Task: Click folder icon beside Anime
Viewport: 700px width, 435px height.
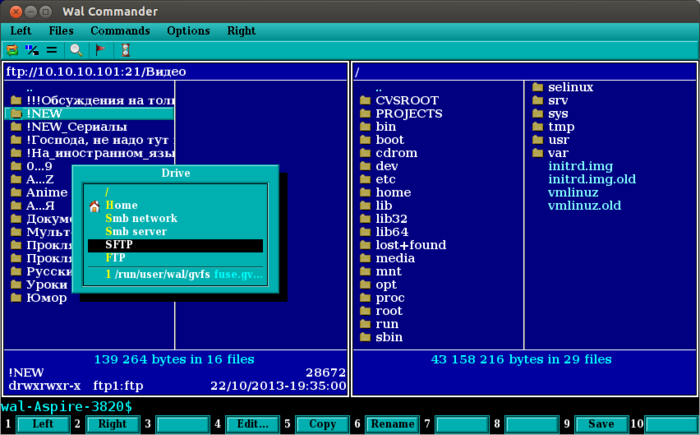Action: coord(16,192)
